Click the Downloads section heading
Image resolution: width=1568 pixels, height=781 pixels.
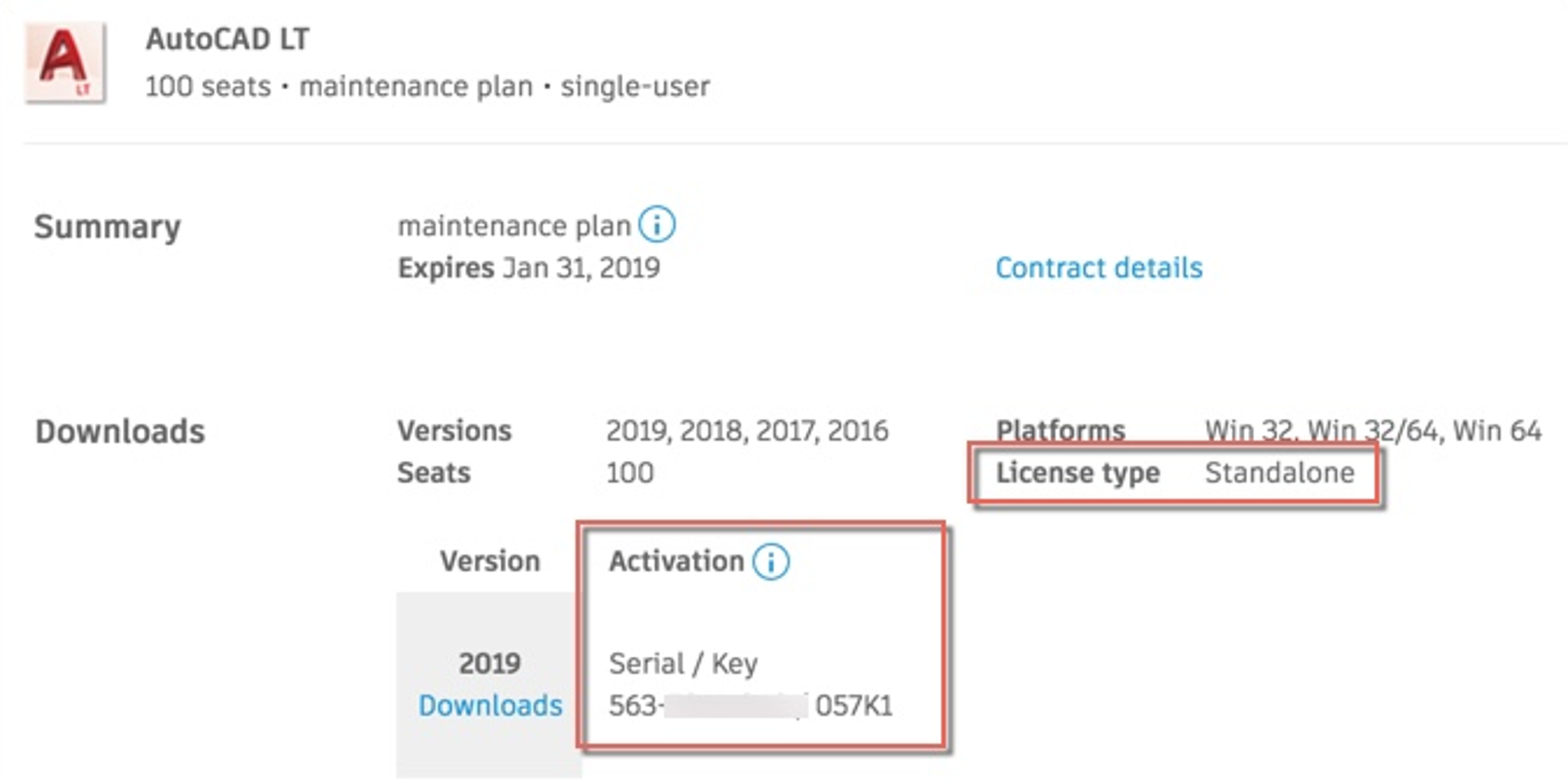point(120,432)
